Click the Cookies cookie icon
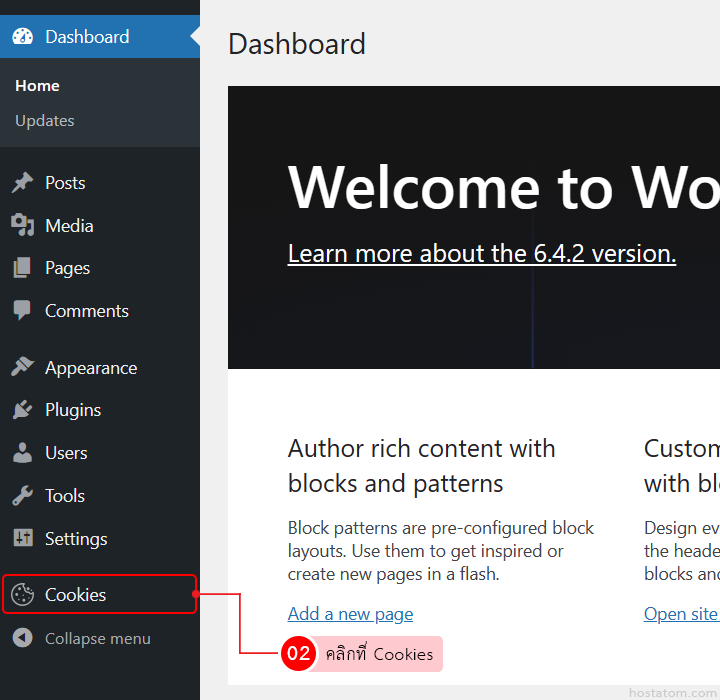This screenshot has height=700, width=720. [x=22, y=595]
